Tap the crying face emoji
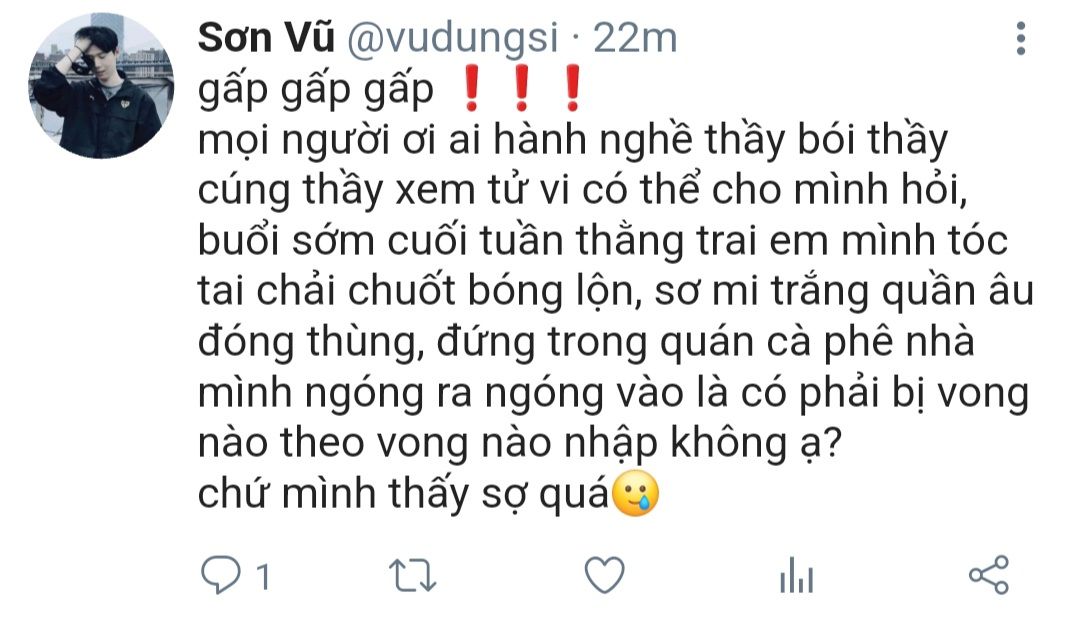This screenshot has height=617, width=1080. (635, 494)
